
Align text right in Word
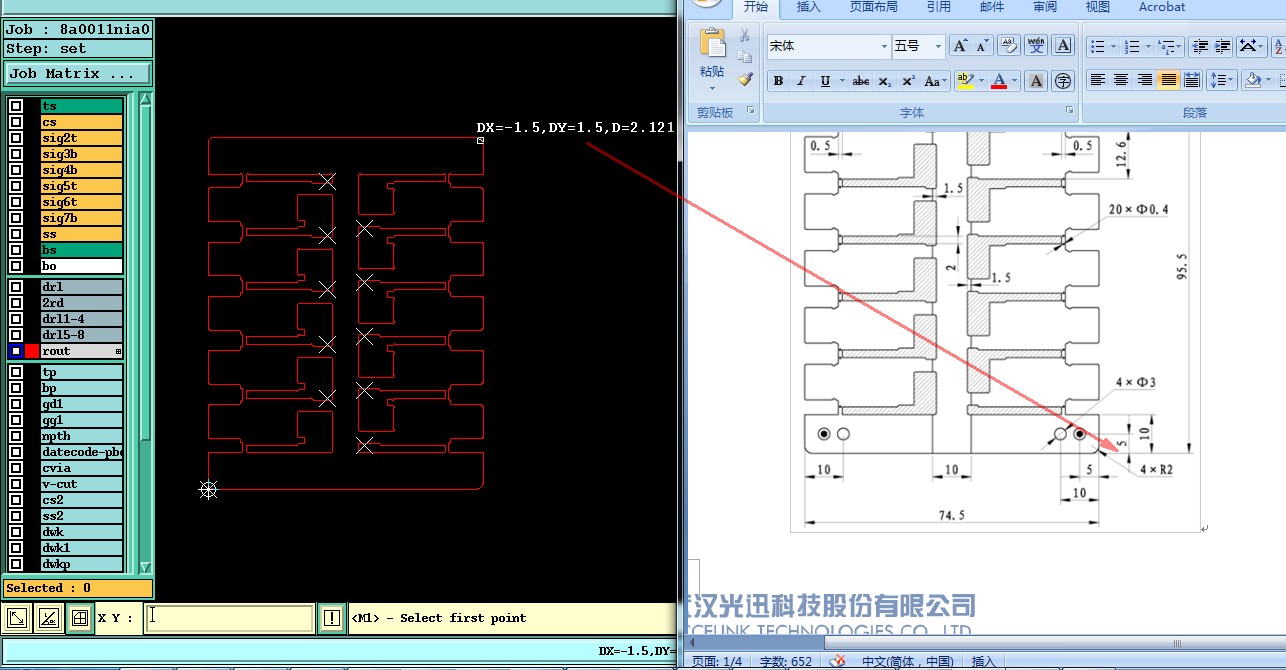point(1145,81)
